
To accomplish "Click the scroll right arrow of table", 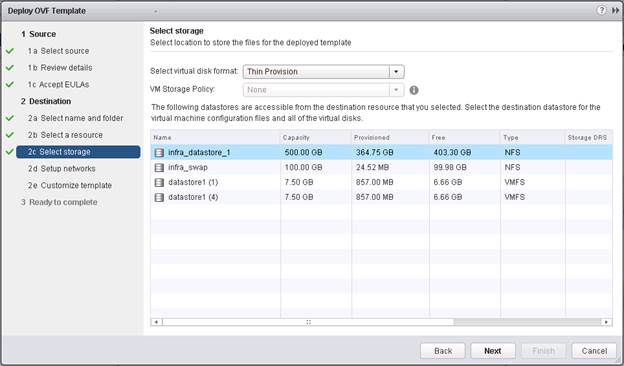I will click(x=606, y=322).
